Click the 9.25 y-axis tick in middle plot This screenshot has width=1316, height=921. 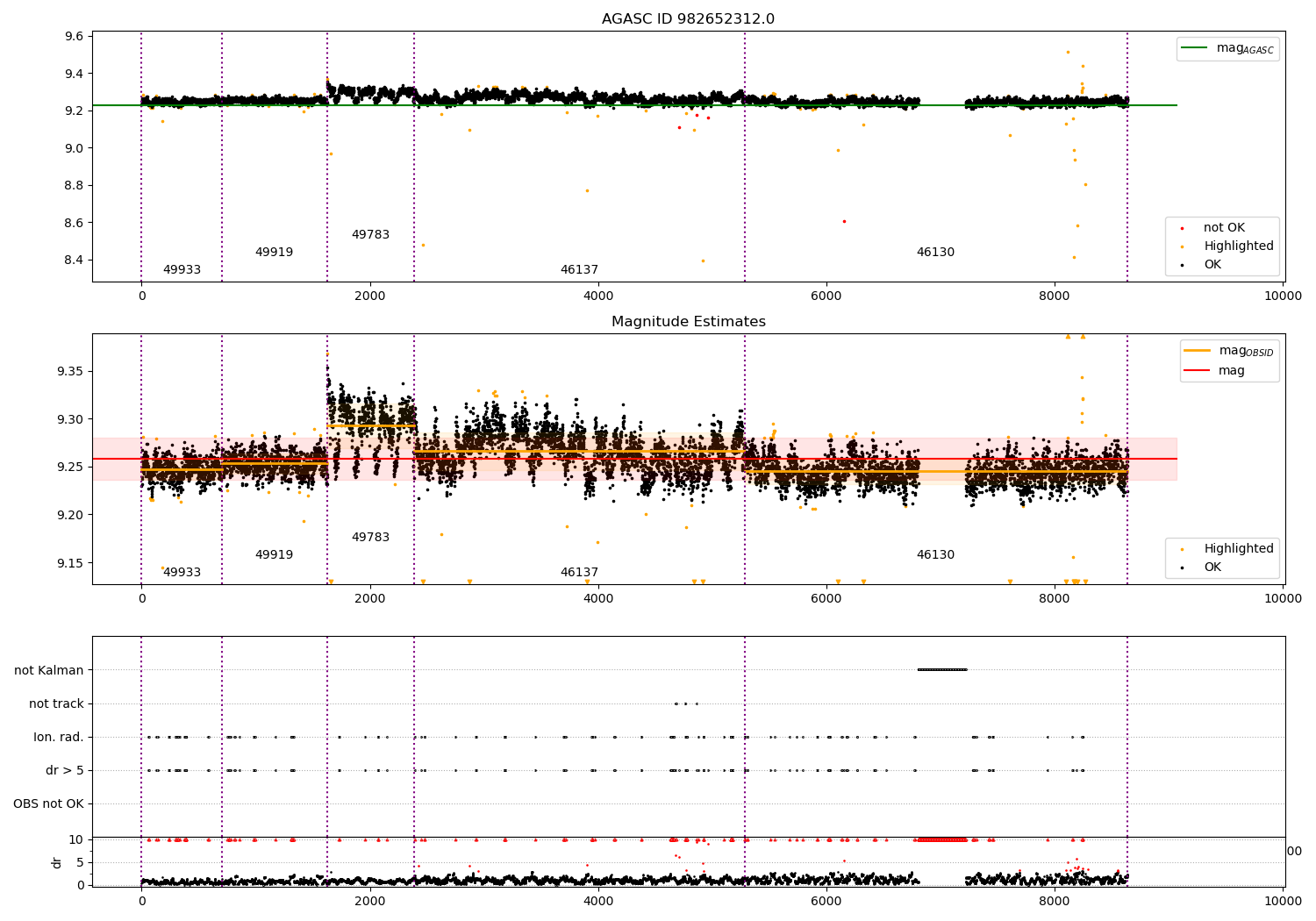70,468
